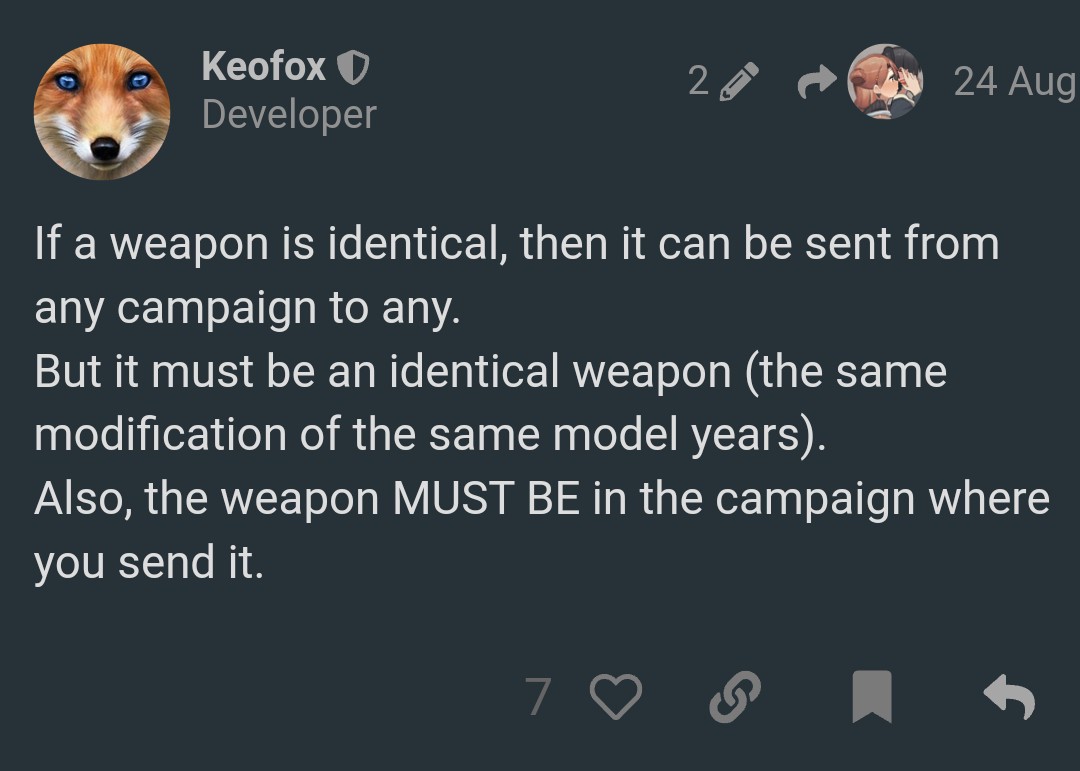
Task: Click the sentence starting "But it must be"
Action: click(x=490, y=372)
